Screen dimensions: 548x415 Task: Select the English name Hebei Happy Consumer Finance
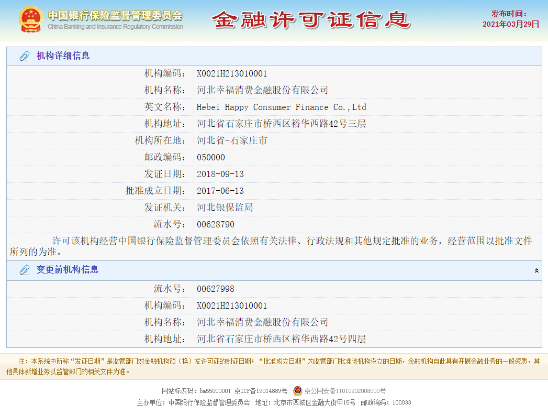(281, 107)
